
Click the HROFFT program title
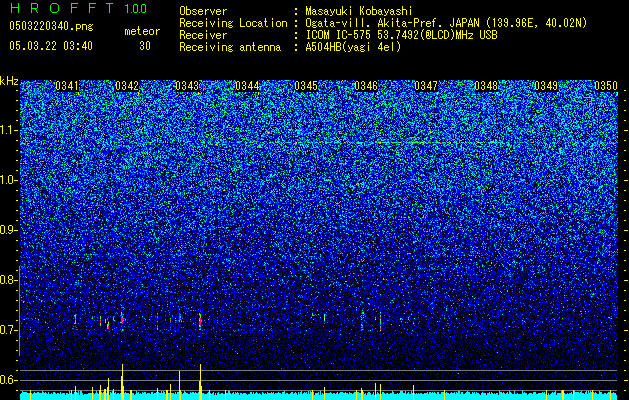click(62, 8)
